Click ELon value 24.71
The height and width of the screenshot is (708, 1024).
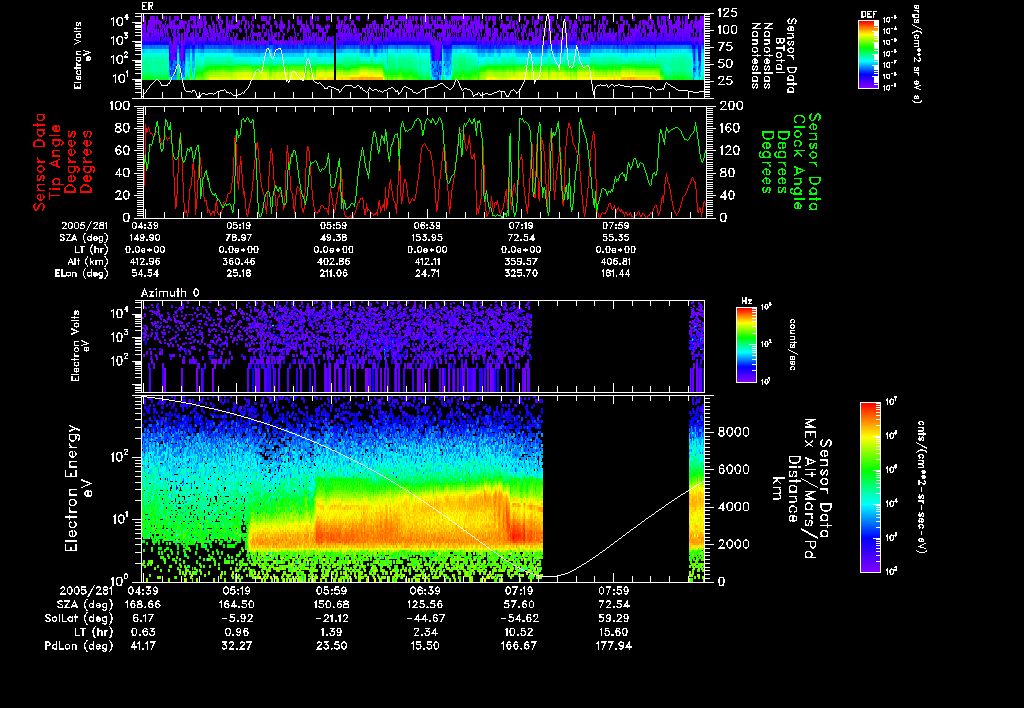pos(427,274)
